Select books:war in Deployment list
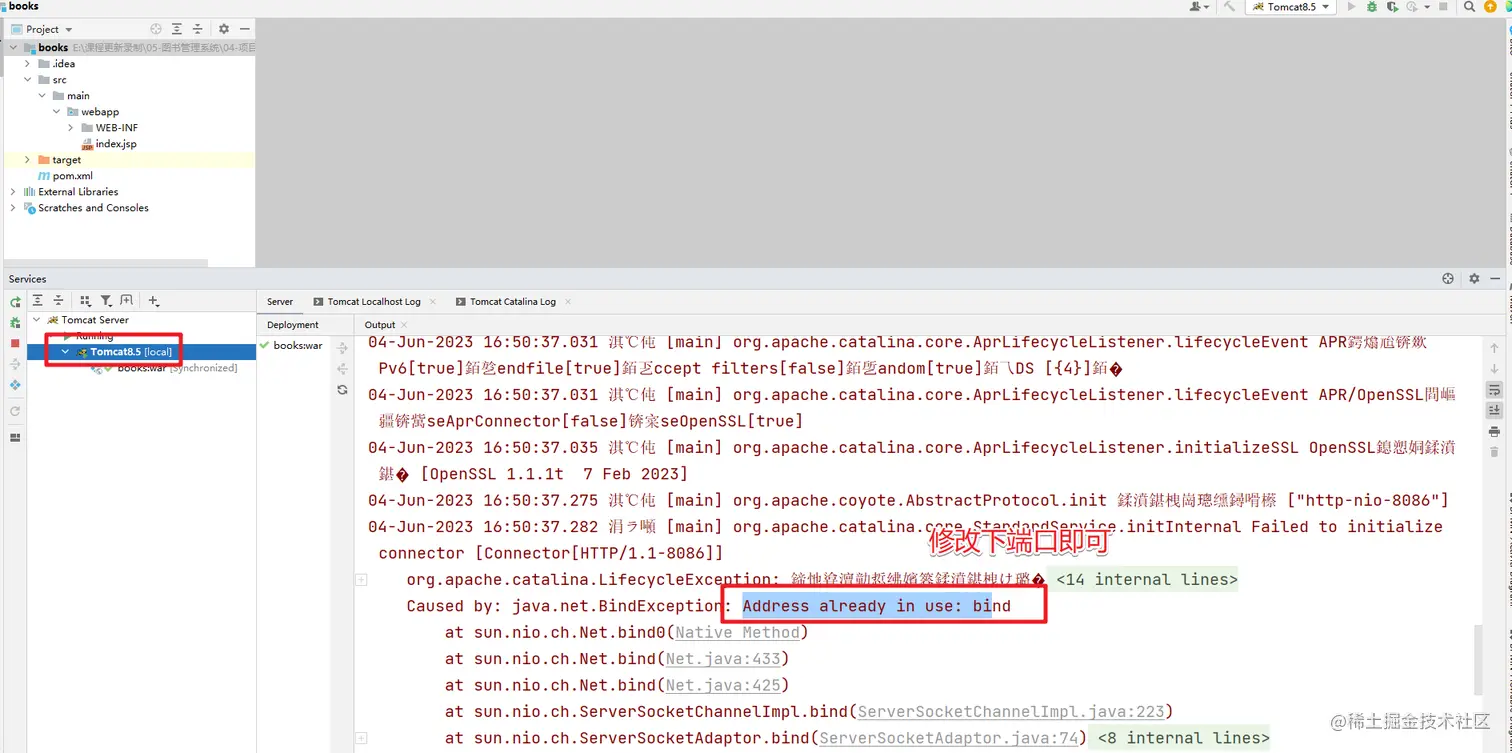Image resolution: width=1512 pixels, height=753 pixels. click(292, 345)
